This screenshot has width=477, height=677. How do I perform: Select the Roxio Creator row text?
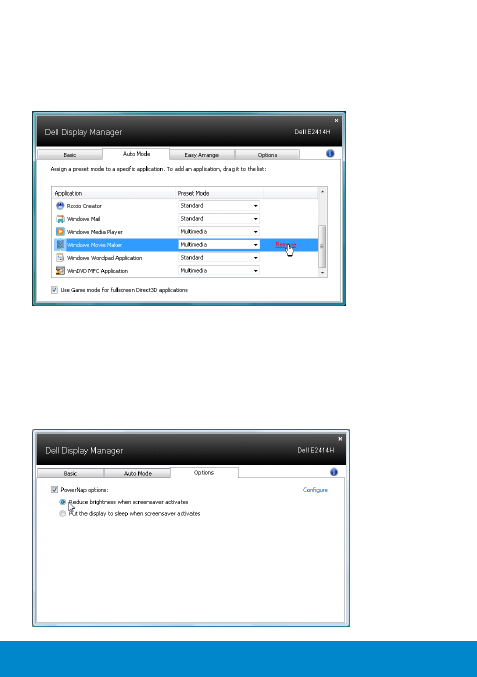click(x=84, y=206)
